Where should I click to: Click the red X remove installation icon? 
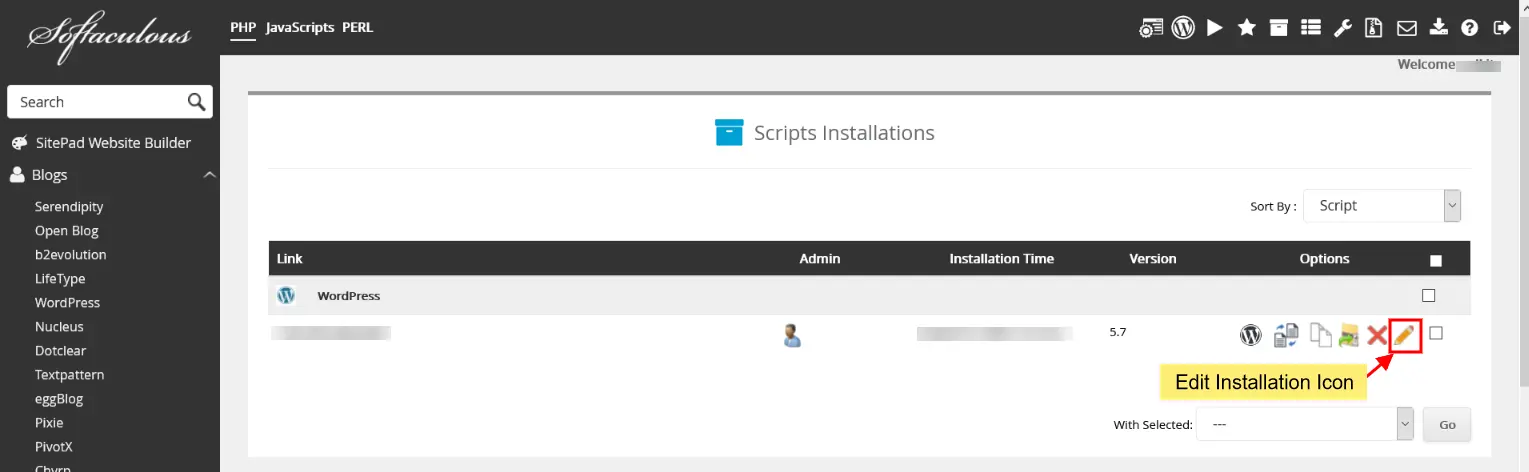point(1377,336)
